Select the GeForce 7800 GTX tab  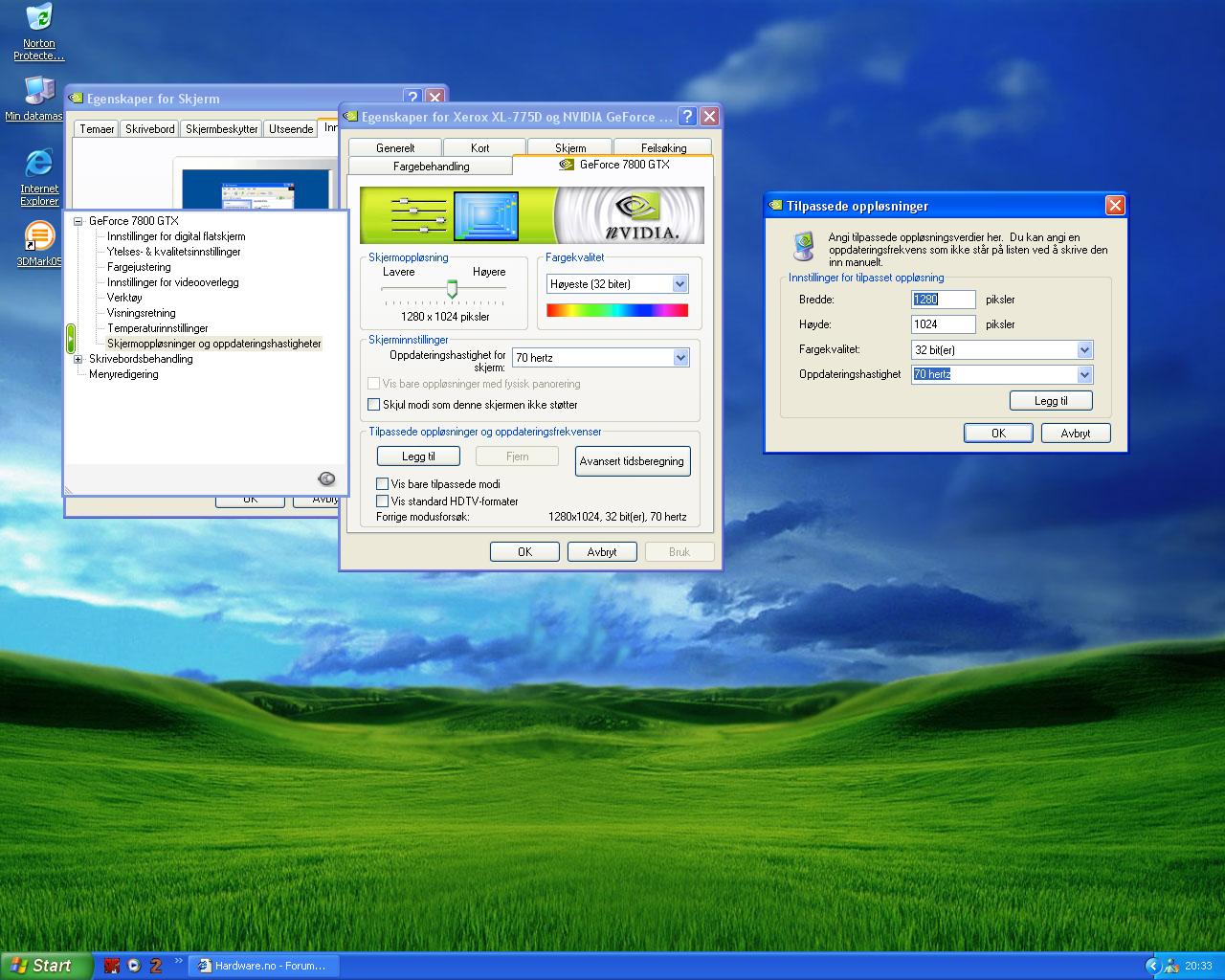pos(613,165)
